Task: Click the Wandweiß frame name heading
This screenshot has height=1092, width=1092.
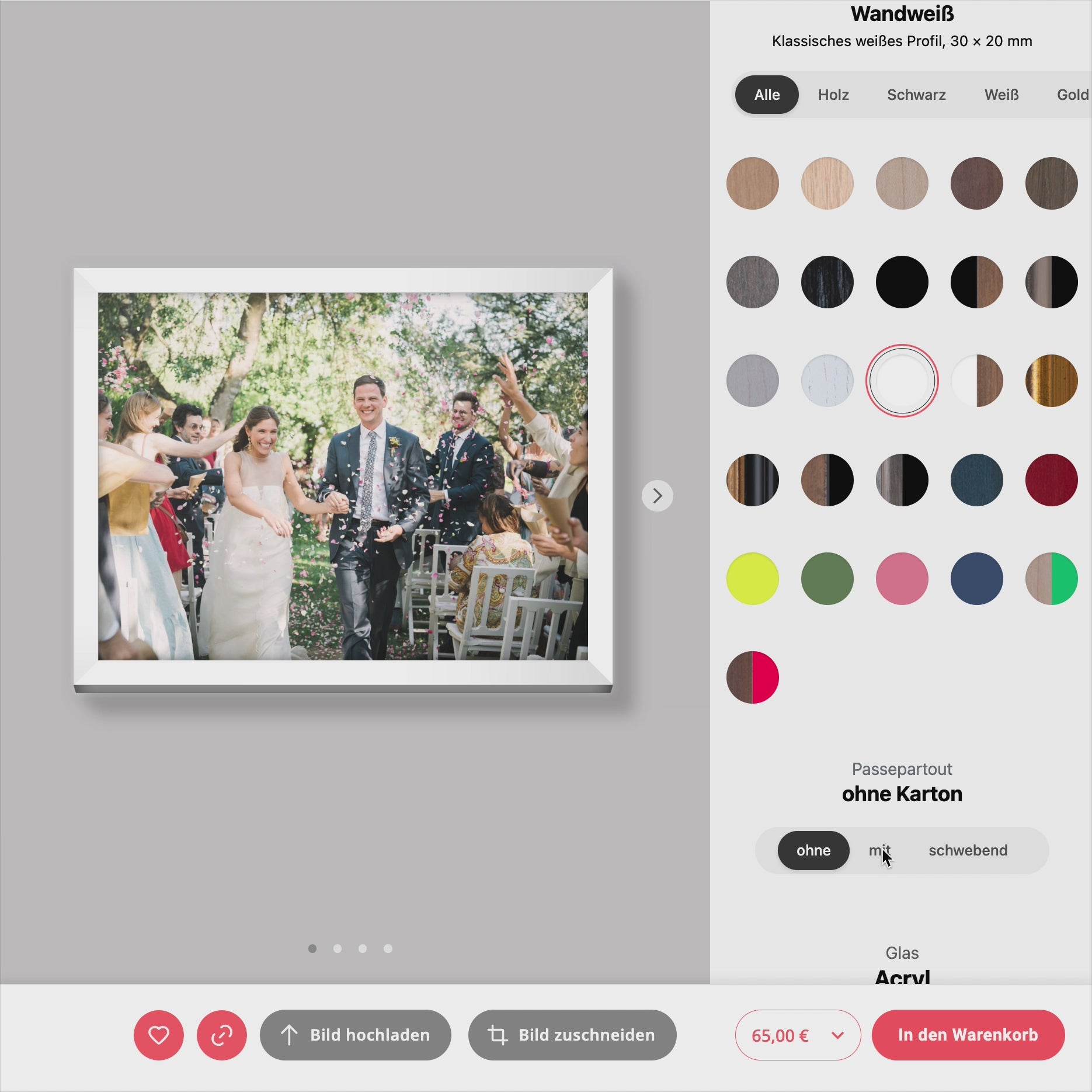Action: 902,14
